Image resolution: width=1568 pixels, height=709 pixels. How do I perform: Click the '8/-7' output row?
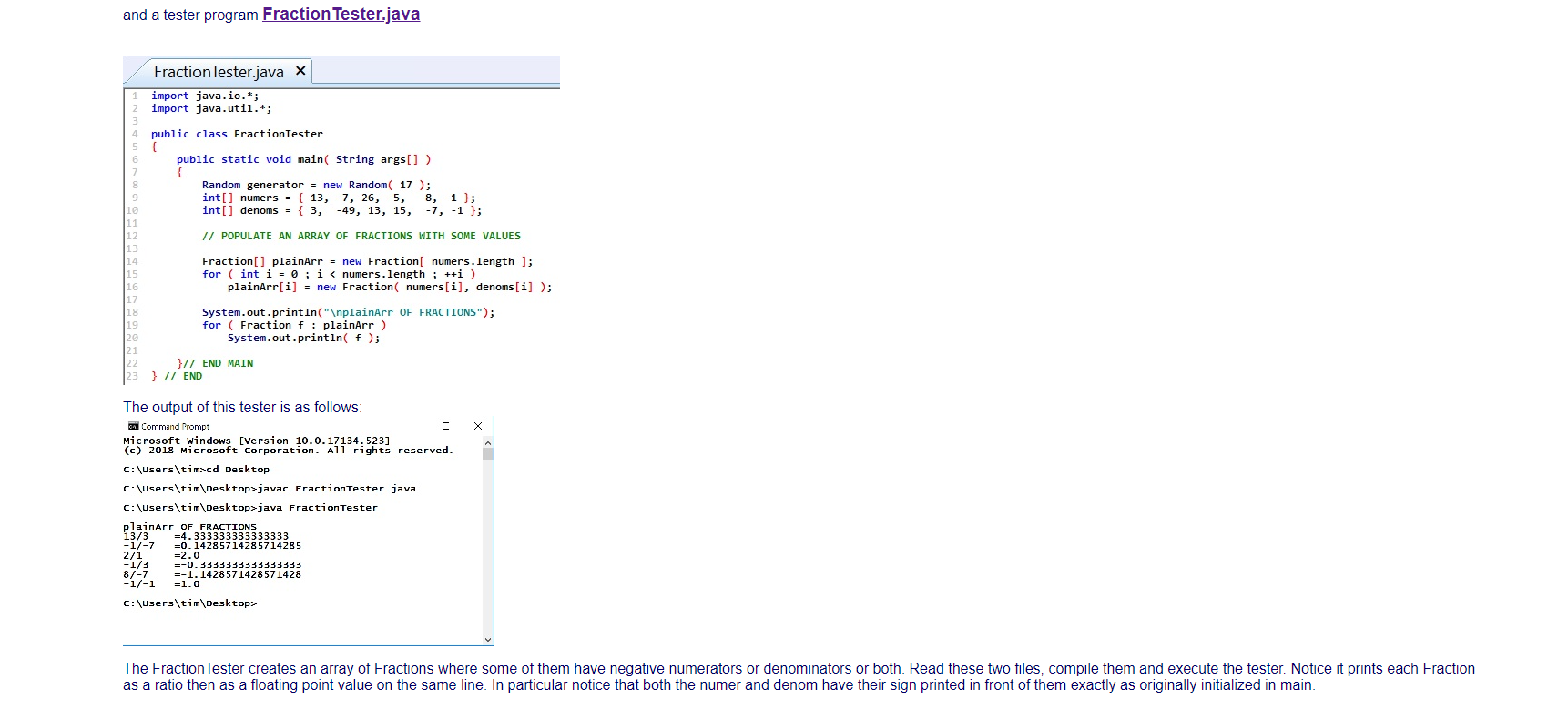tap(212, 574)
